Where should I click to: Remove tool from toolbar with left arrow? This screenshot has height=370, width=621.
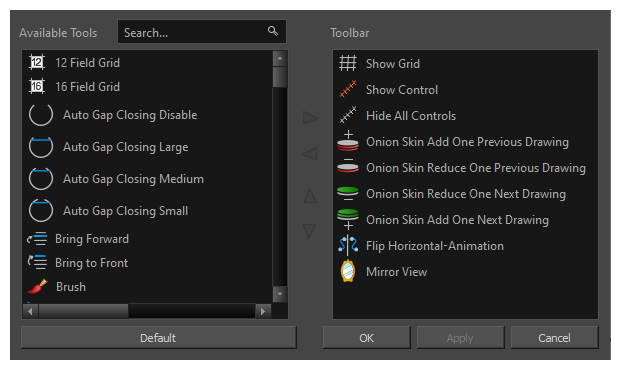310,154
